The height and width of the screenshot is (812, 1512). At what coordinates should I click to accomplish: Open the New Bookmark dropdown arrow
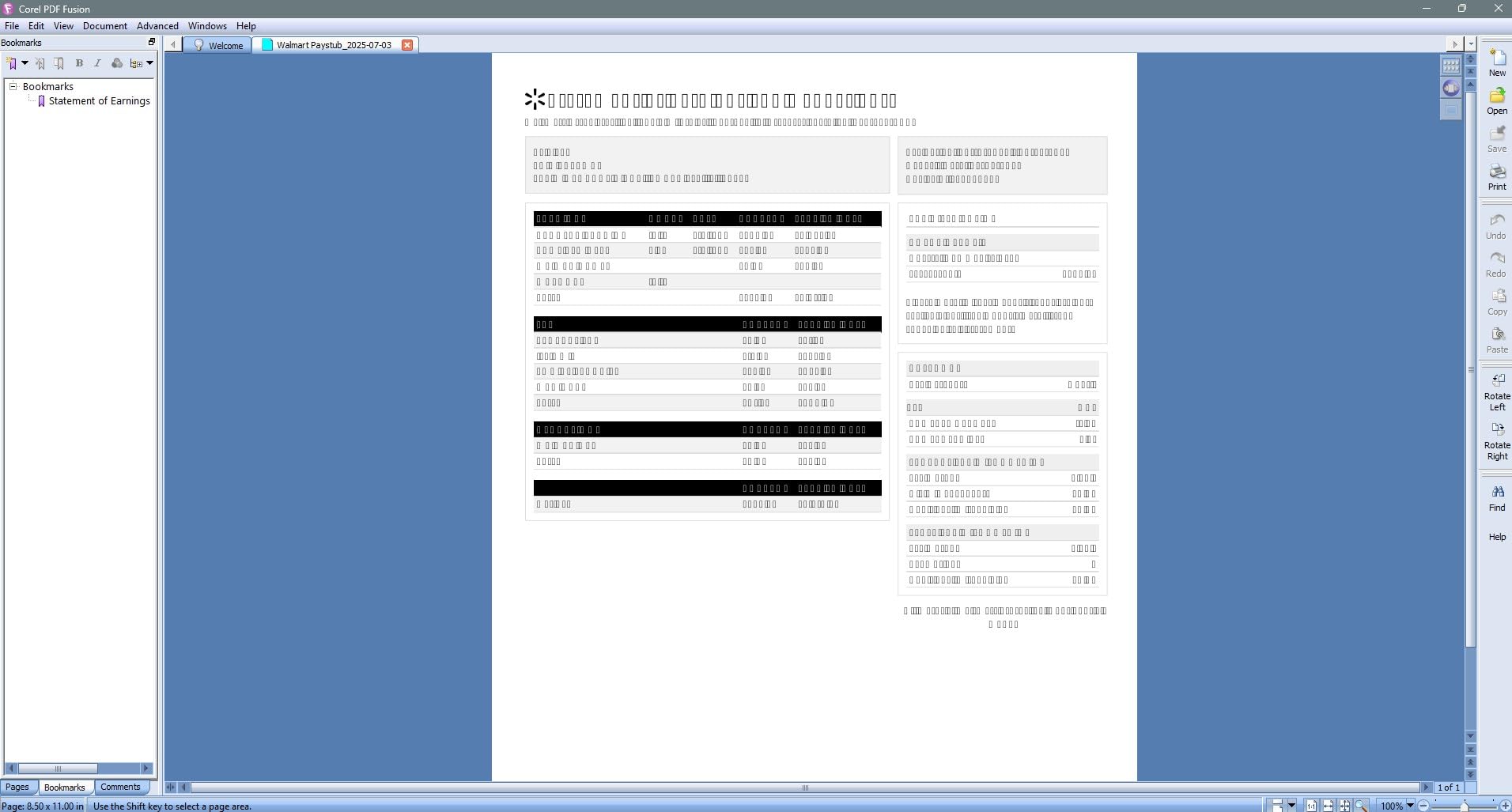pos(25,63)
